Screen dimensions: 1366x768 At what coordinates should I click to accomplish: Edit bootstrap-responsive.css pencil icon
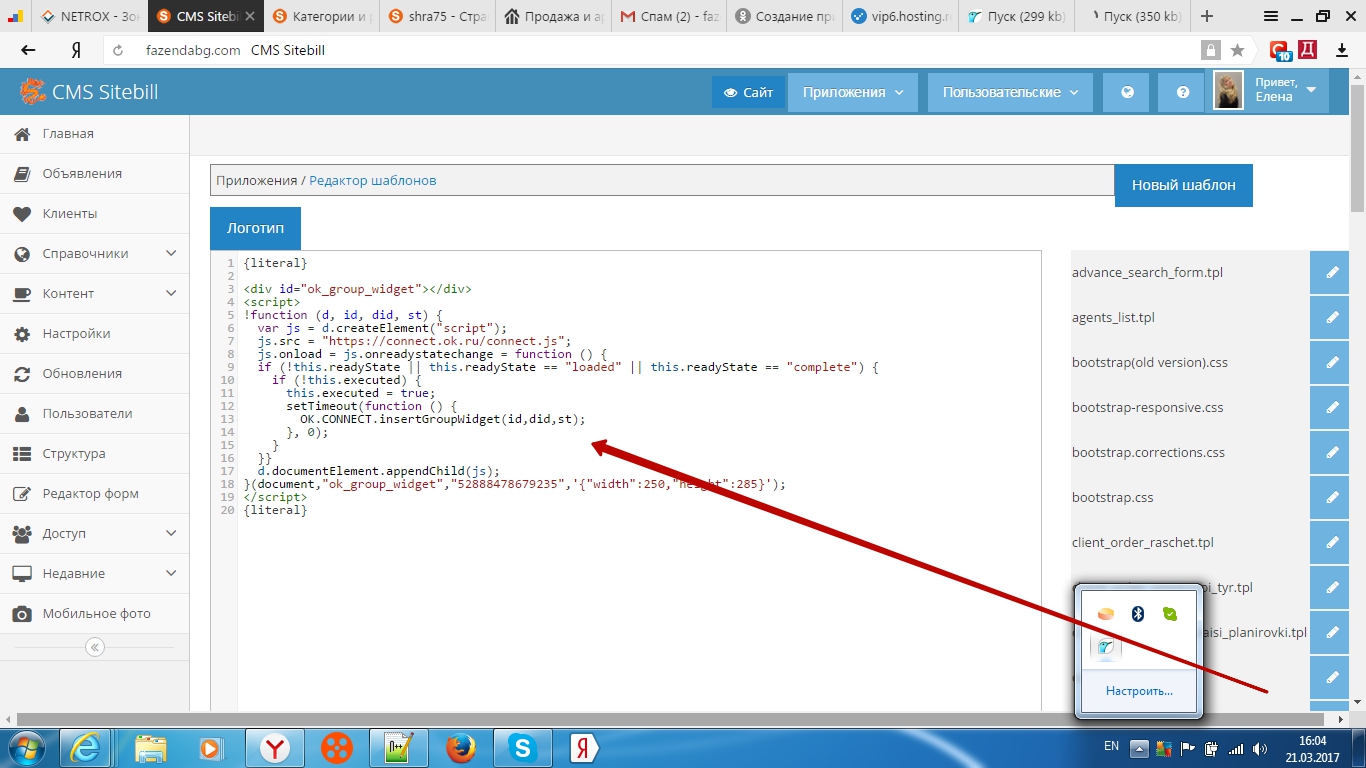1331,407
